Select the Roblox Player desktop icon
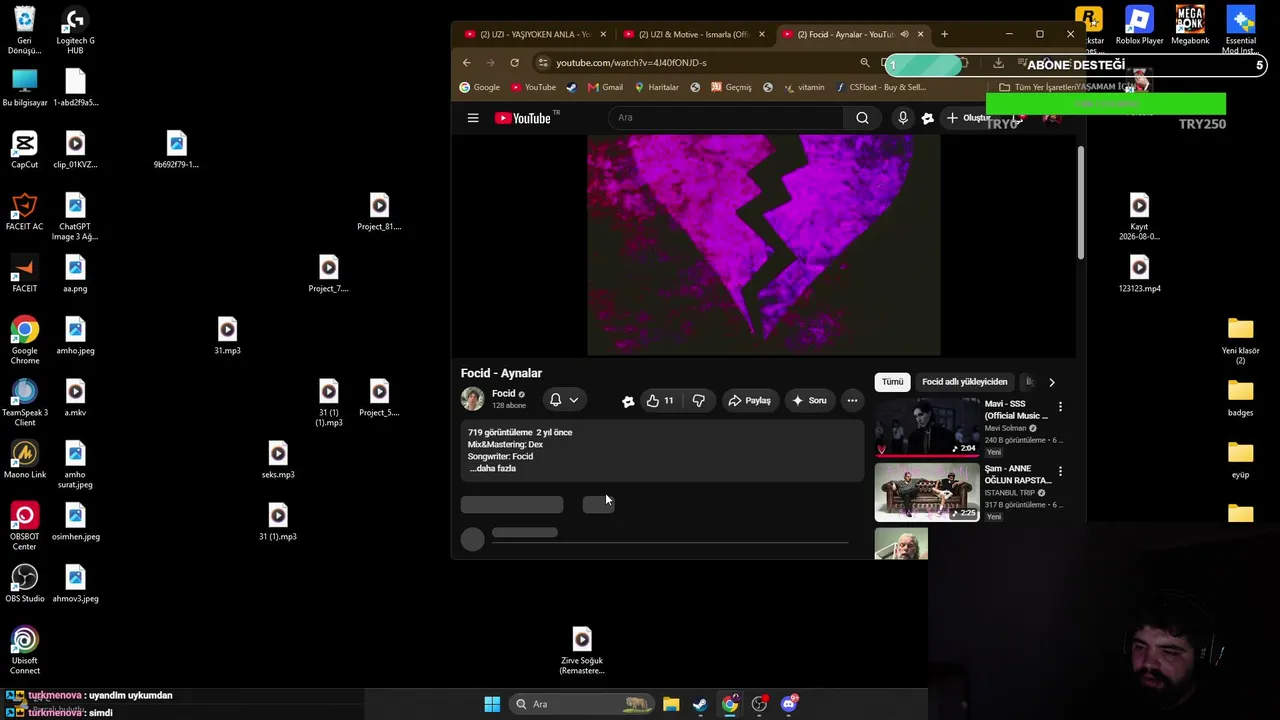Image resolution: width=1280 pixels, height=720 pixels. click(x=1139, y=26)
